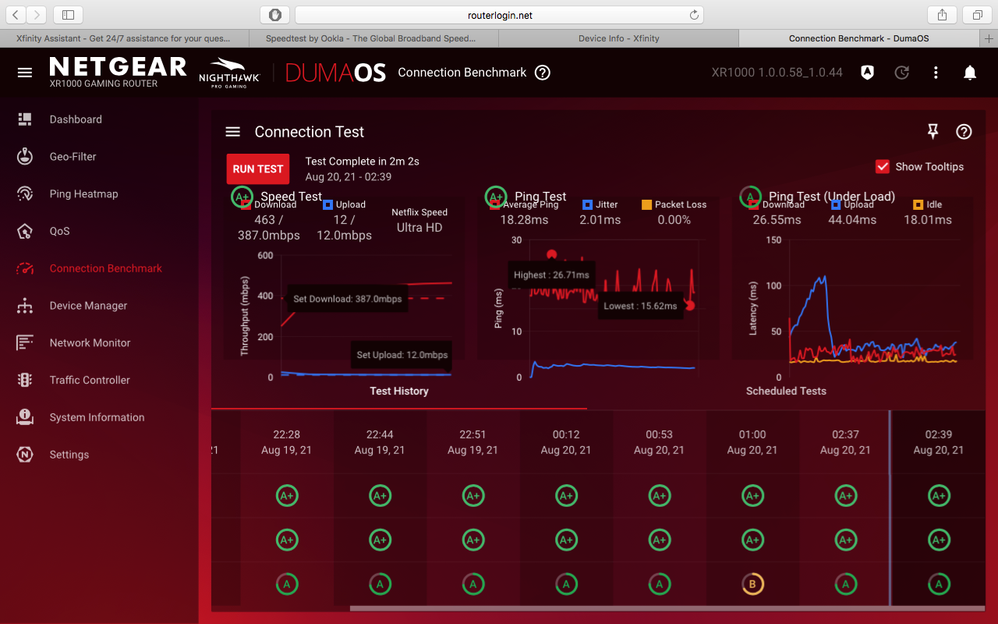Toggle the Safari sidebar button
The height and width of the screenshot is (624, 998).
coord(68,15)
